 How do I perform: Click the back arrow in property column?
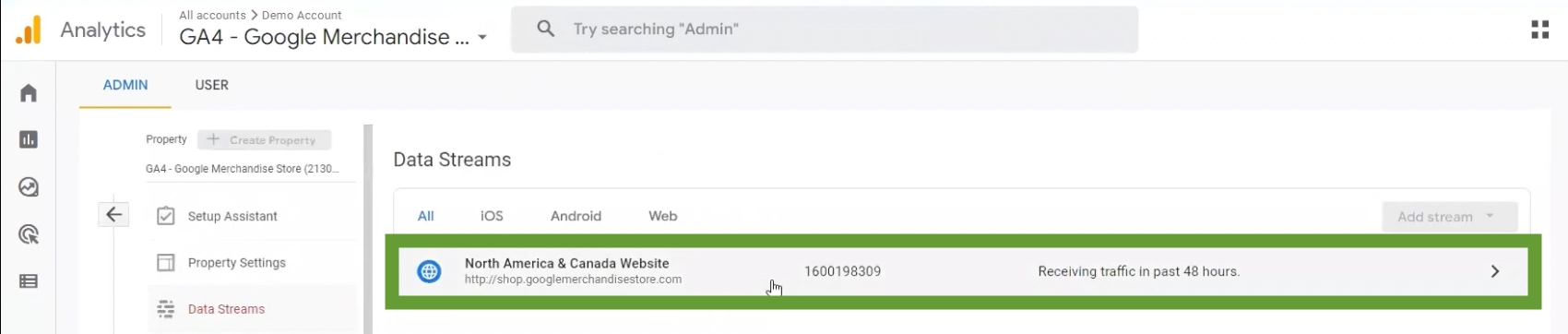coord(113,215)
